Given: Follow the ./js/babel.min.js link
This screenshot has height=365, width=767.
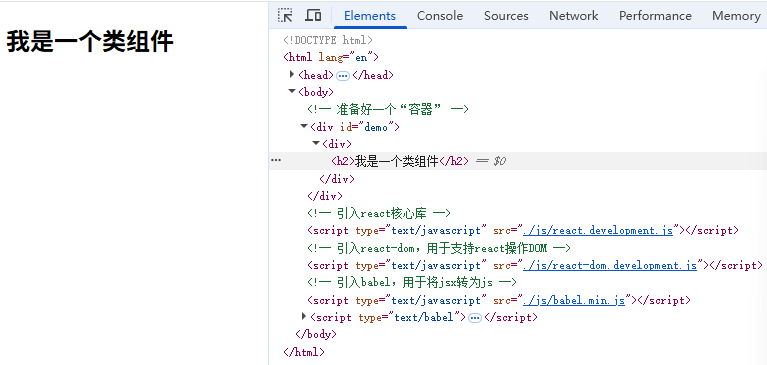Looking at the screenshot, I should pos(574,300).
